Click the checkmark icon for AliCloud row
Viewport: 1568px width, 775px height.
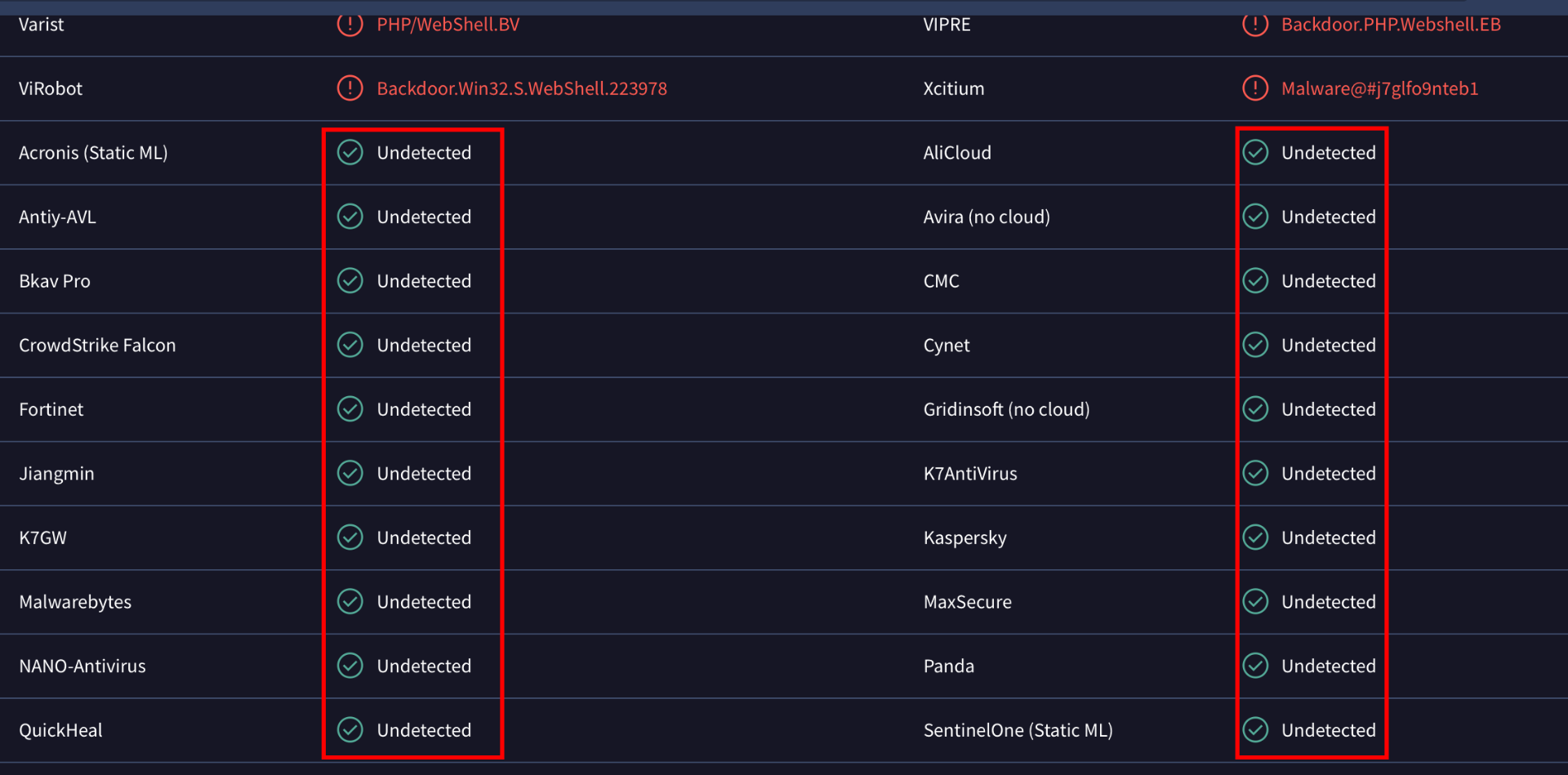[1255, 153]
